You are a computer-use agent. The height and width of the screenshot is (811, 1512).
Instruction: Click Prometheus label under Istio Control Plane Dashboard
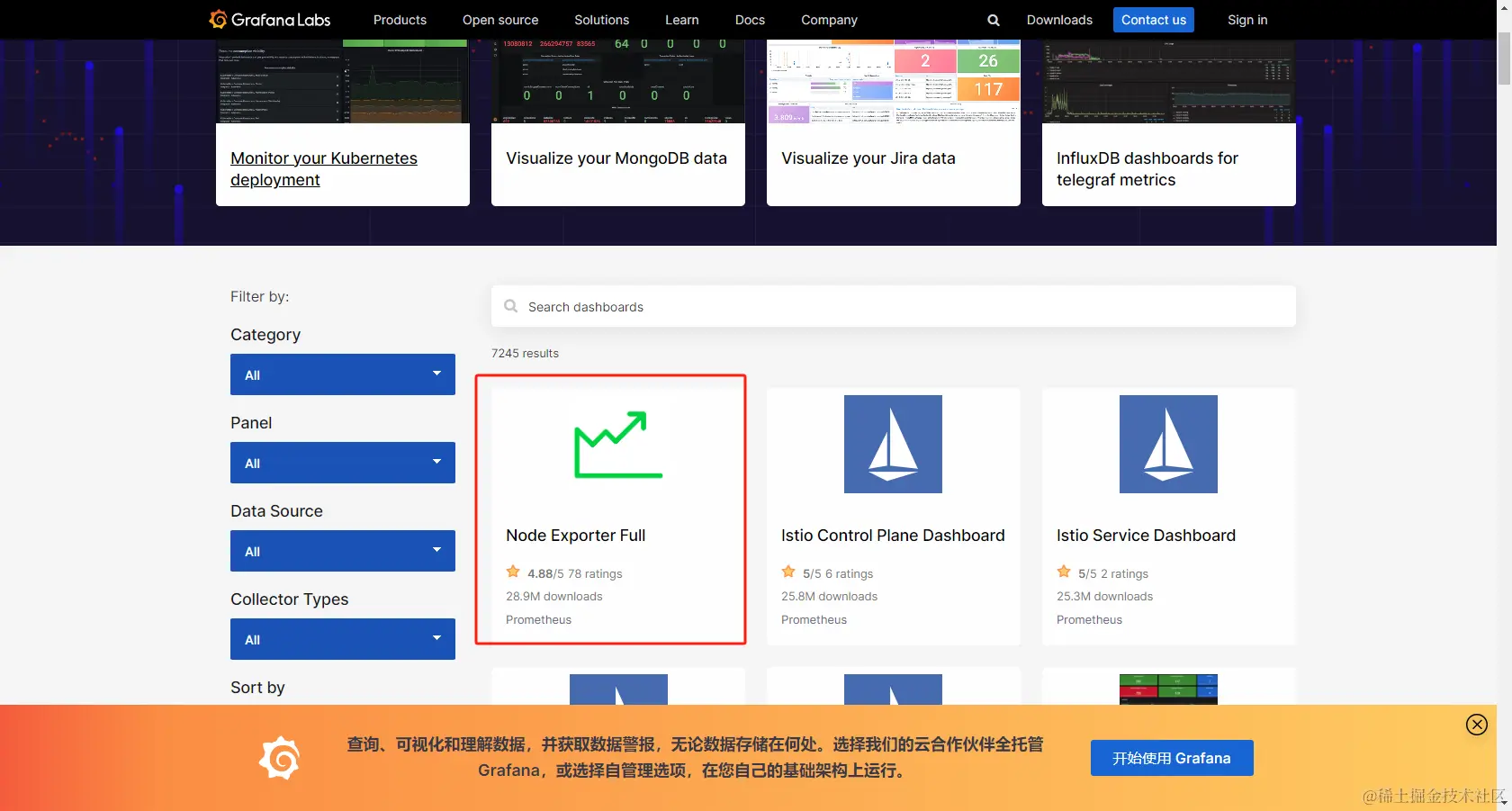pyautogui.click(x=814, y=619)
